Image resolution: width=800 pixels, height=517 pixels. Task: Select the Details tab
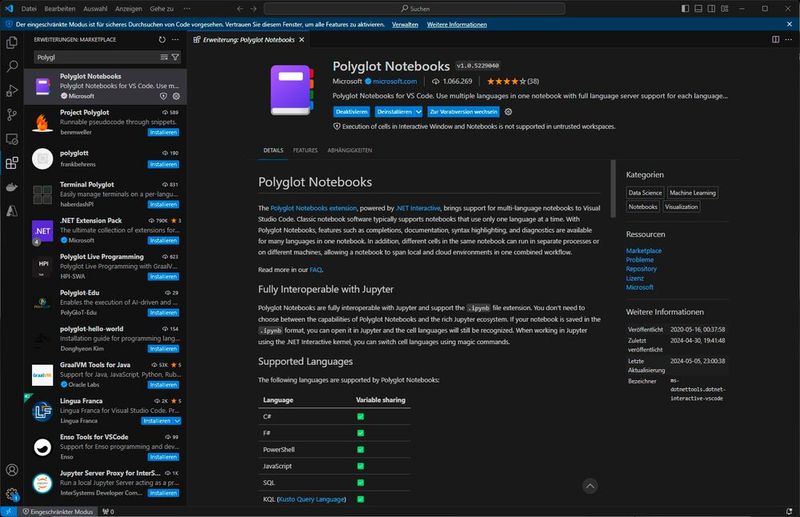click(273, 150)
